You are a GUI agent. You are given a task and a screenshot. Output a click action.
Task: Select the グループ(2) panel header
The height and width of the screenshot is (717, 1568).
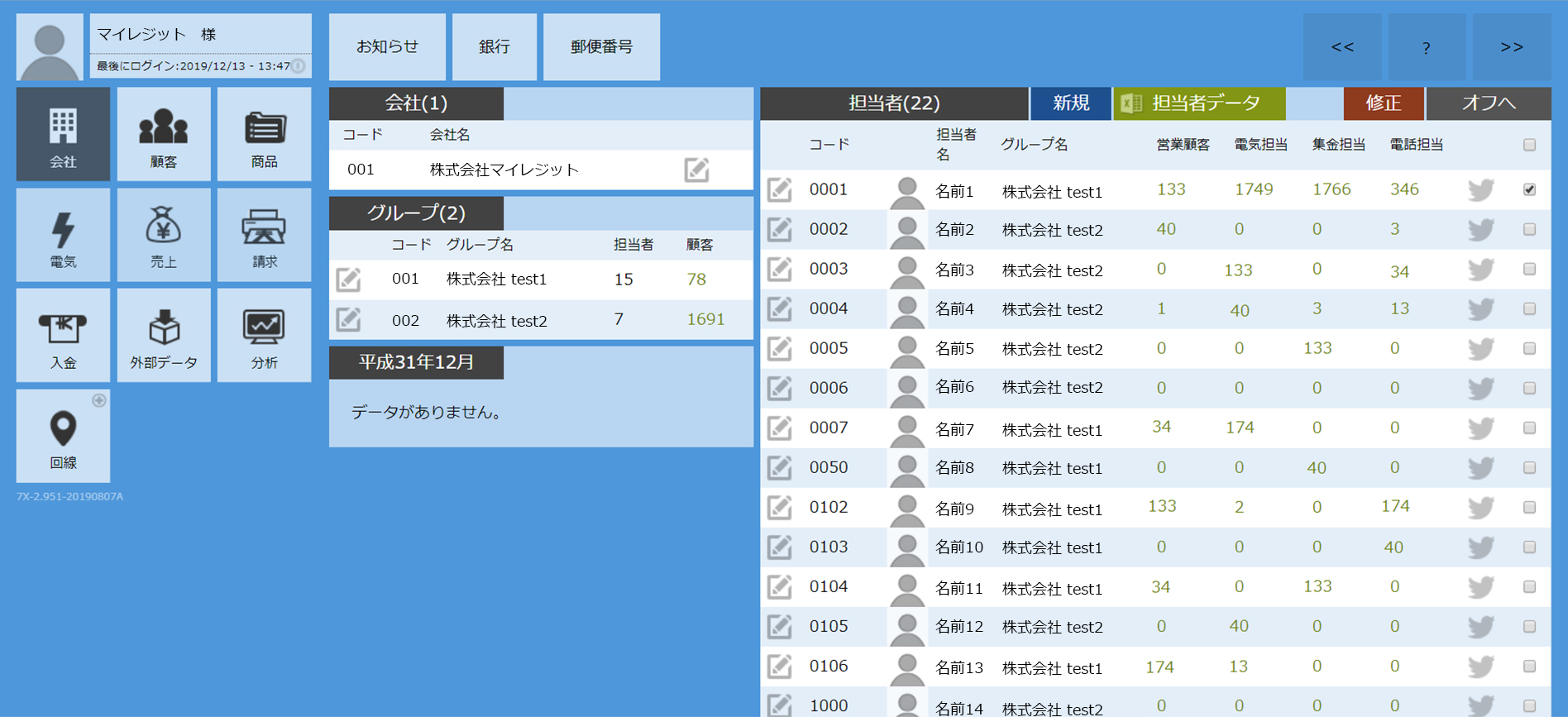pos(416,213)
